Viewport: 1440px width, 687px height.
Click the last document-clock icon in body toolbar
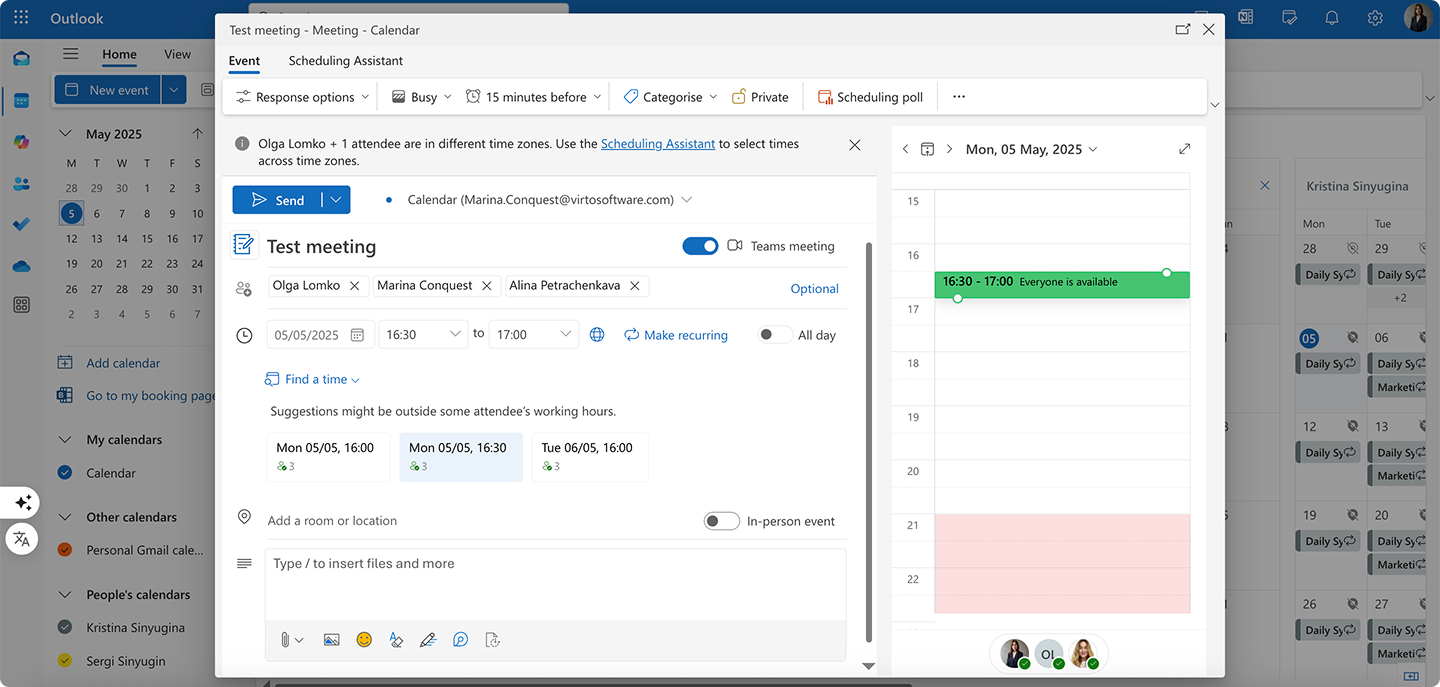click(492, 640)
